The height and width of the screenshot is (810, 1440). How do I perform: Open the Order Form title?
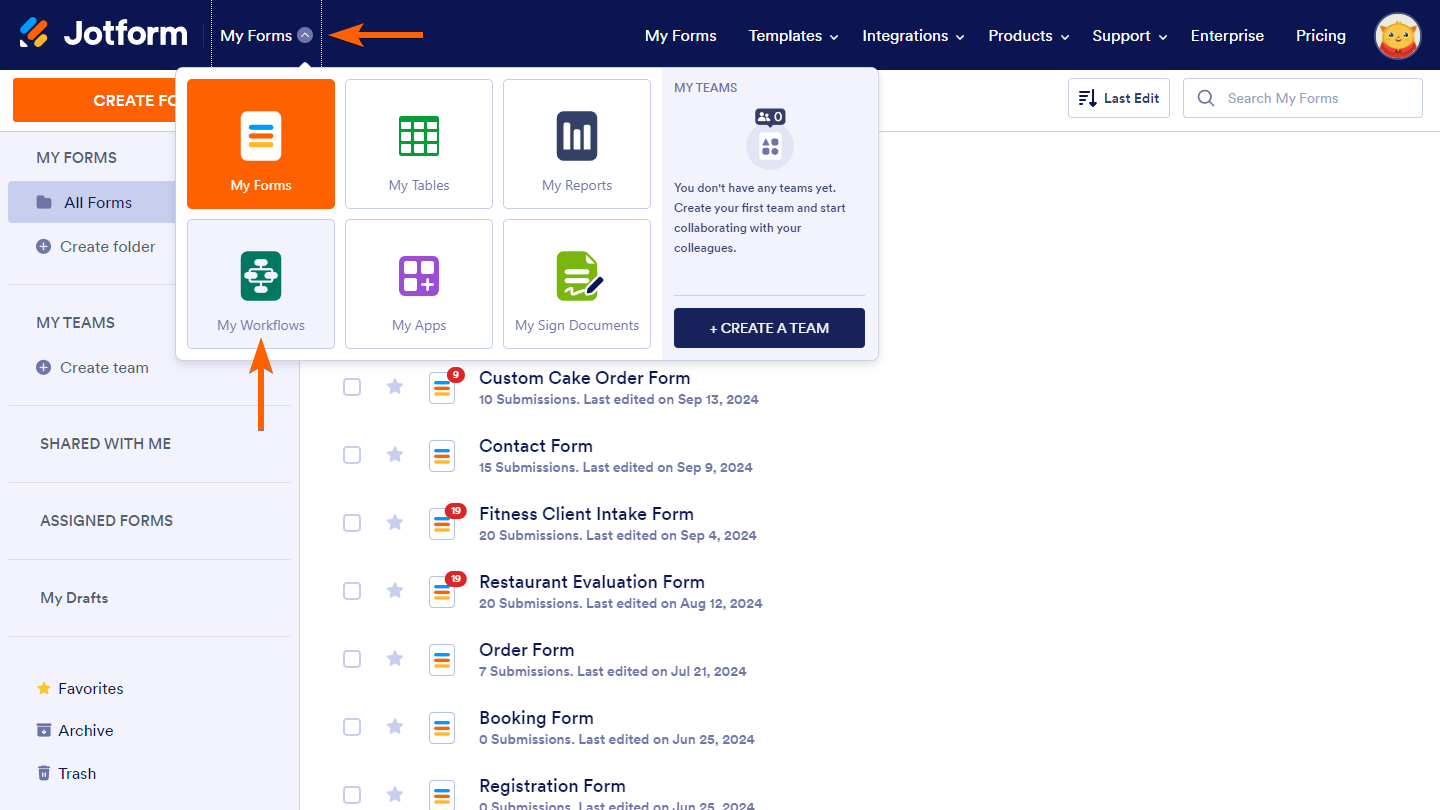click(527, 650)
